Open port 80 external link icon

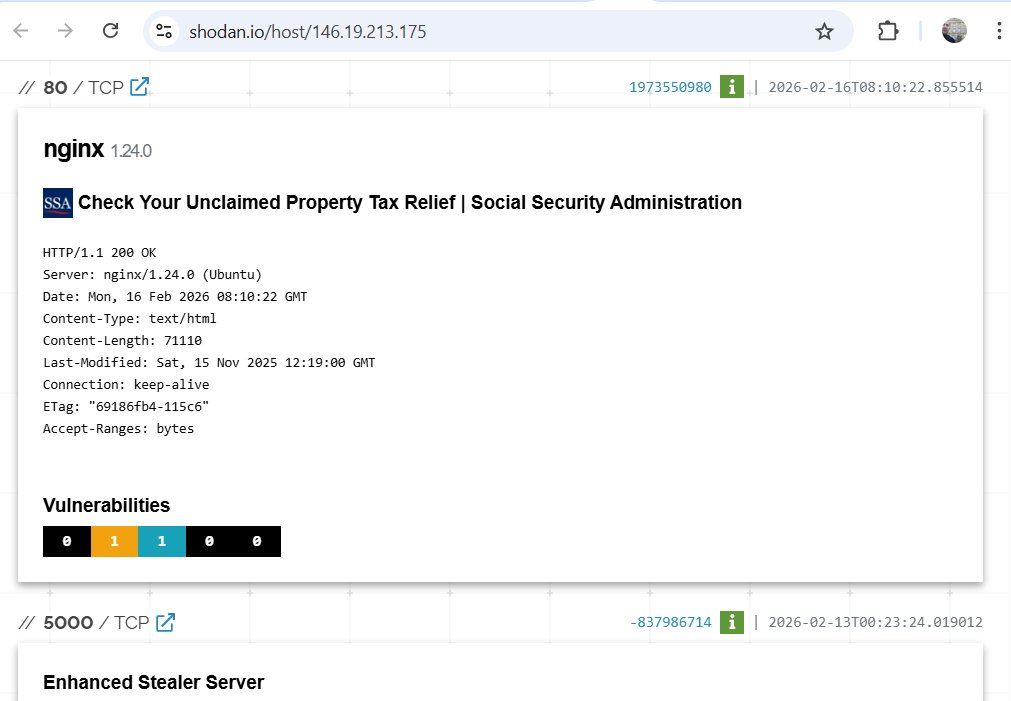tap(139, 86)
